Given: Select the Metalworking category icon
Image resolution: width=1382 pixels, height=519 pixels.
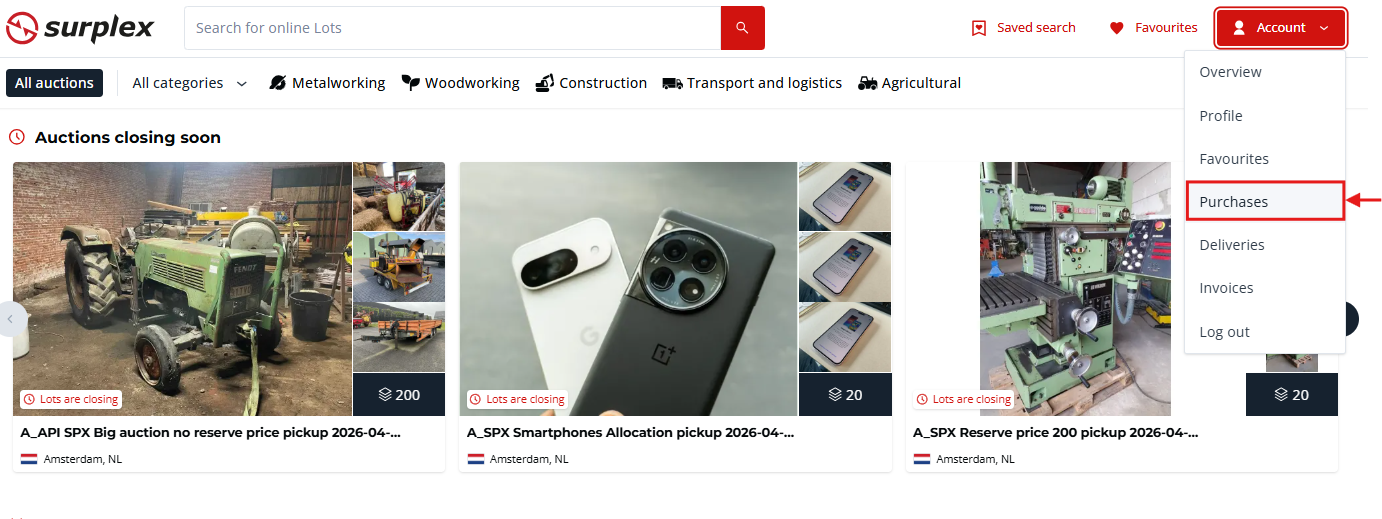Looking at the screenshot, I should [x=278, y=83].
